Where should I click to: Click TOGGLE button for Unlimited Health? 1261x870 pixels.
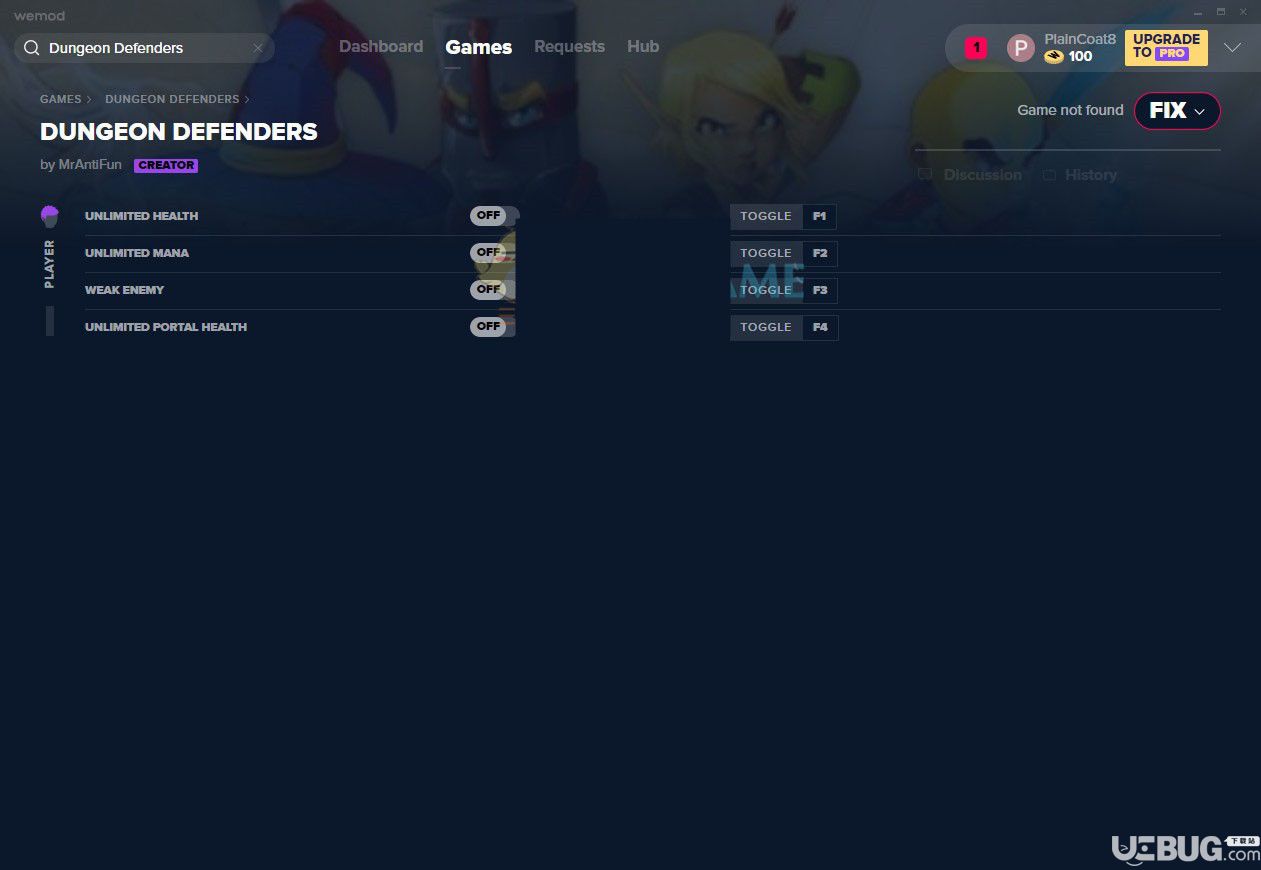(766, 216)
